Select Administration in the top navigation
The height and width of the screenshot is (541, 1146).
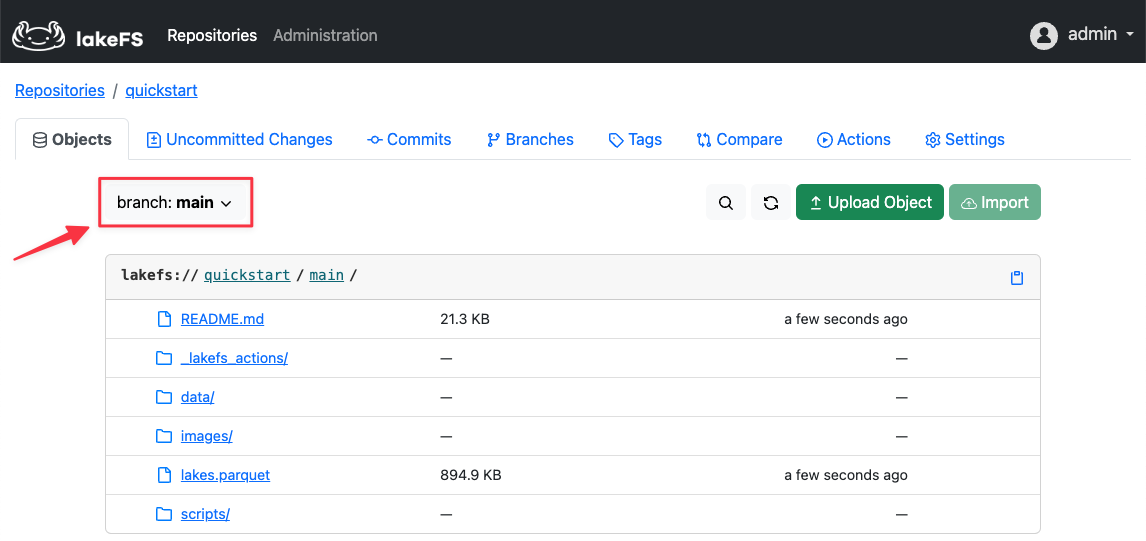click(325, 35)
